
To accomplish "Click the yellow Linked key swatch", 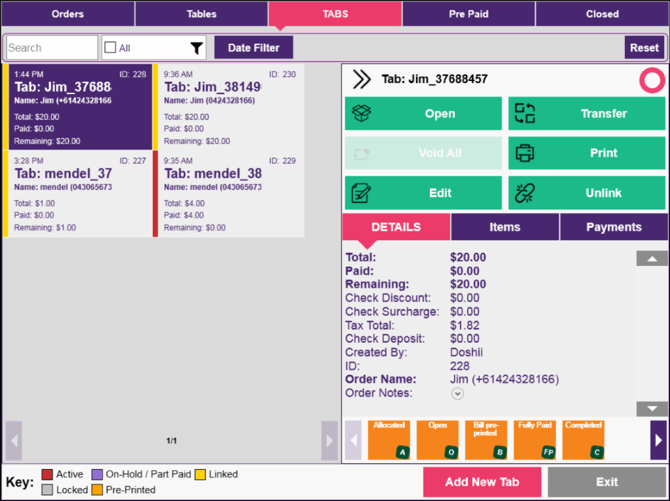I will tap(200, 474).
